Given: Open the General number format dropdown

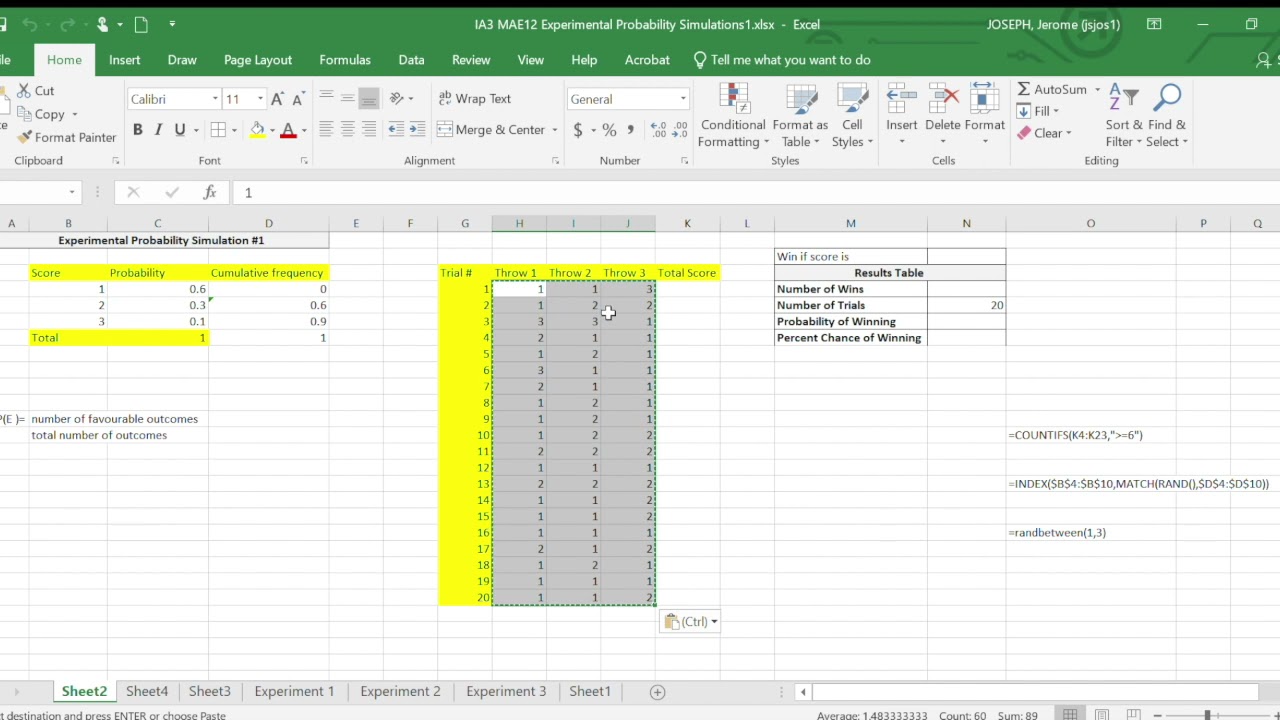Looking at the screenshot, I should [x=683, y=99].
